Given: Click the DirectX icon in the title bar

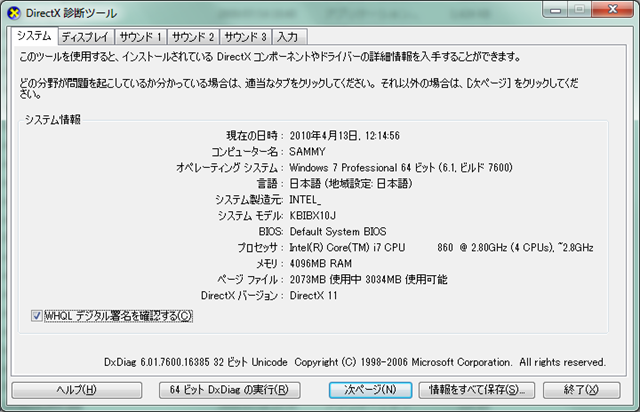Looking at the screenshot, I should [x=14, y=13].
